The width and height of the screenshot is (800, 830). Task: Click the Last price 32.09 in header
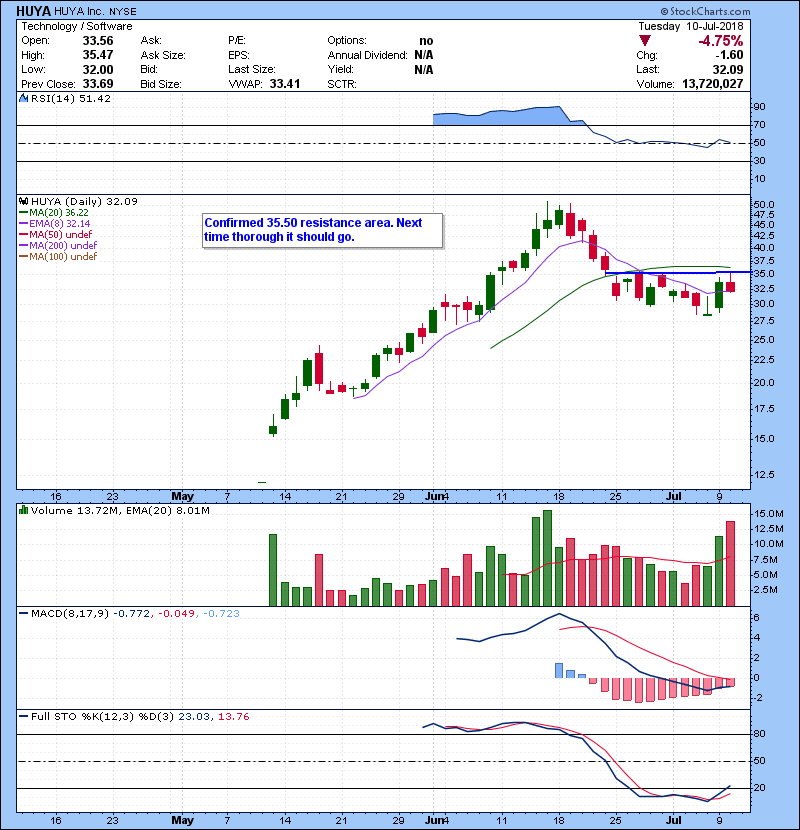click(728, 69)
